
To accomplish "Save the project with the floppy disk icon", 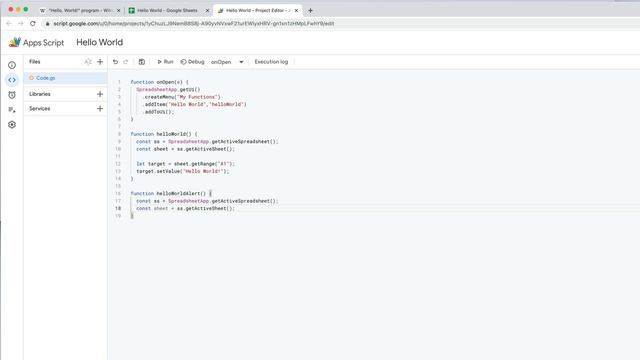I will pyautogui.click(x=142, y=62).
